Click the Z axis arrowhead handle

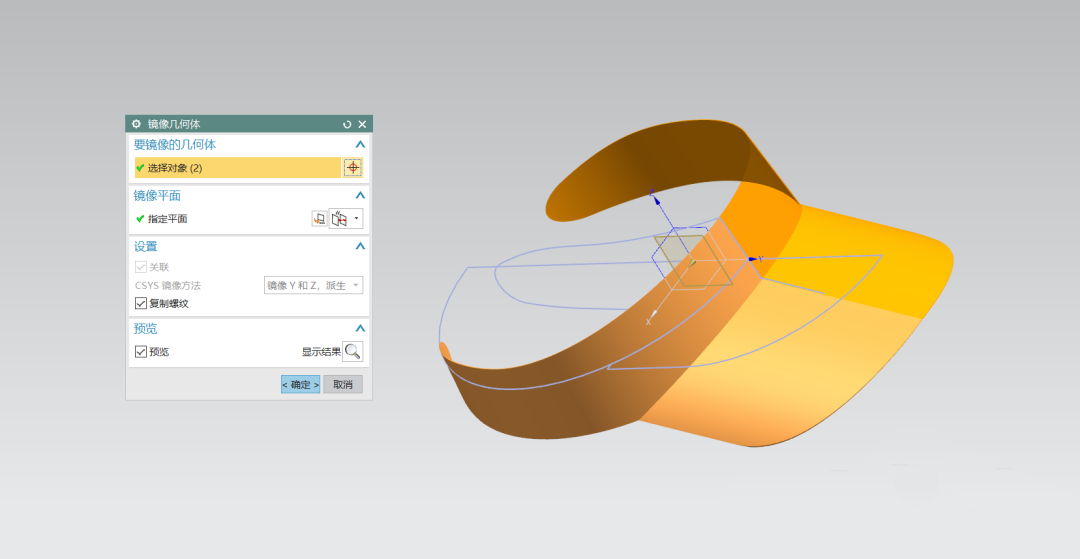click(657, 201)
